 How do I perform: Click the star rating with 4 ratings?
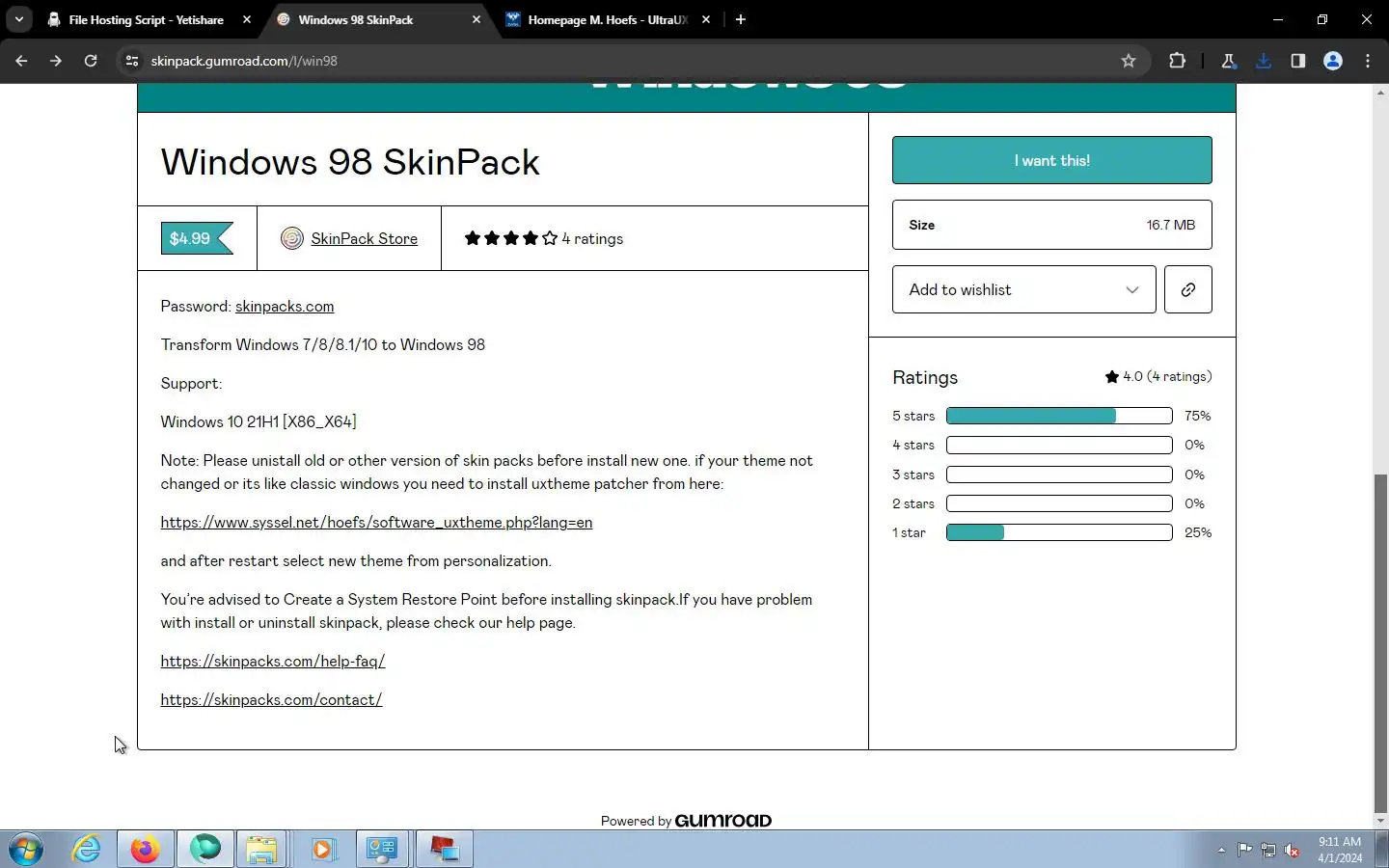pyautogui.click(x=543, y=238)
